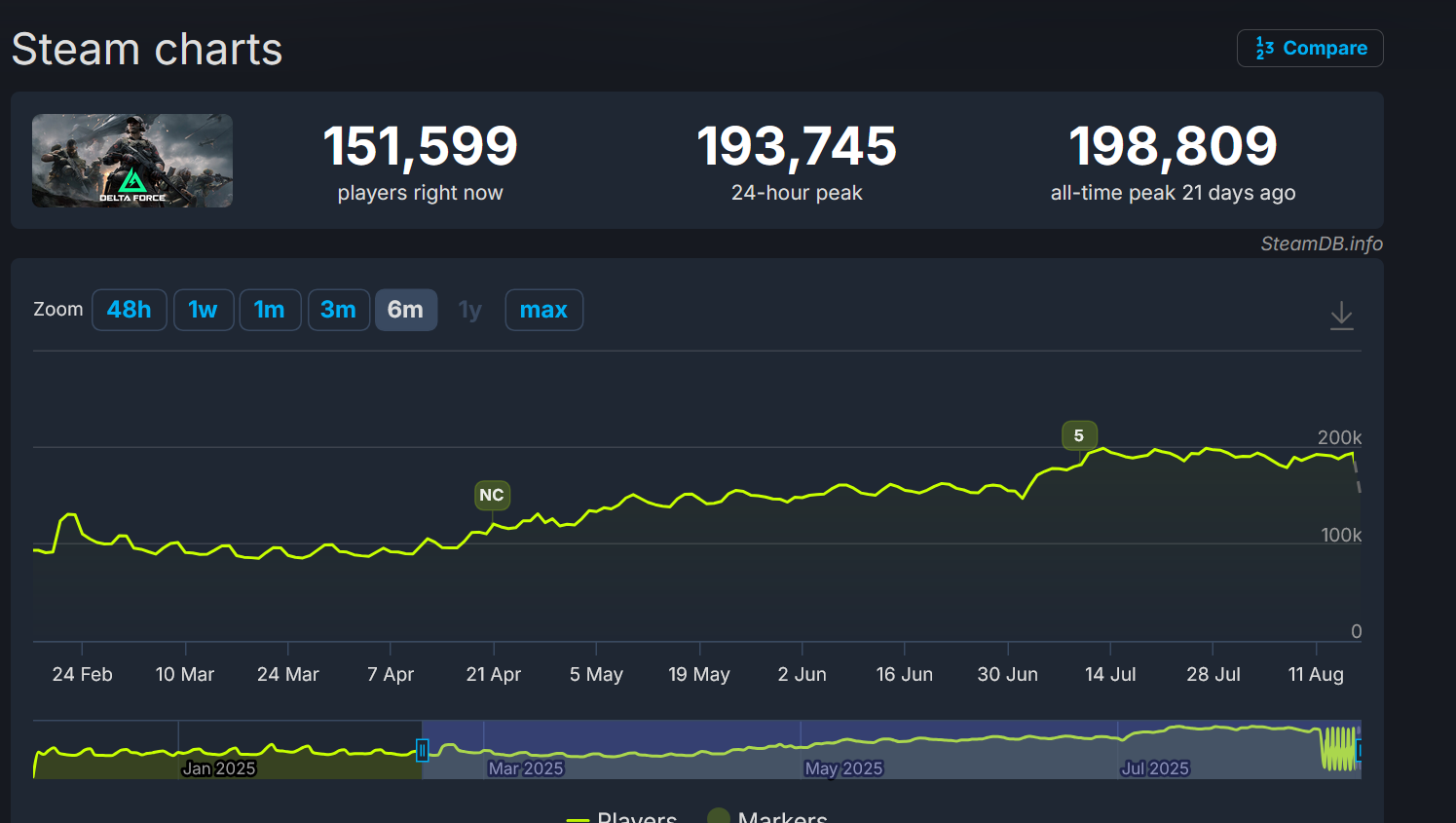
Task: Click the 28 Jul axis label
Action: pos(1213,674)
